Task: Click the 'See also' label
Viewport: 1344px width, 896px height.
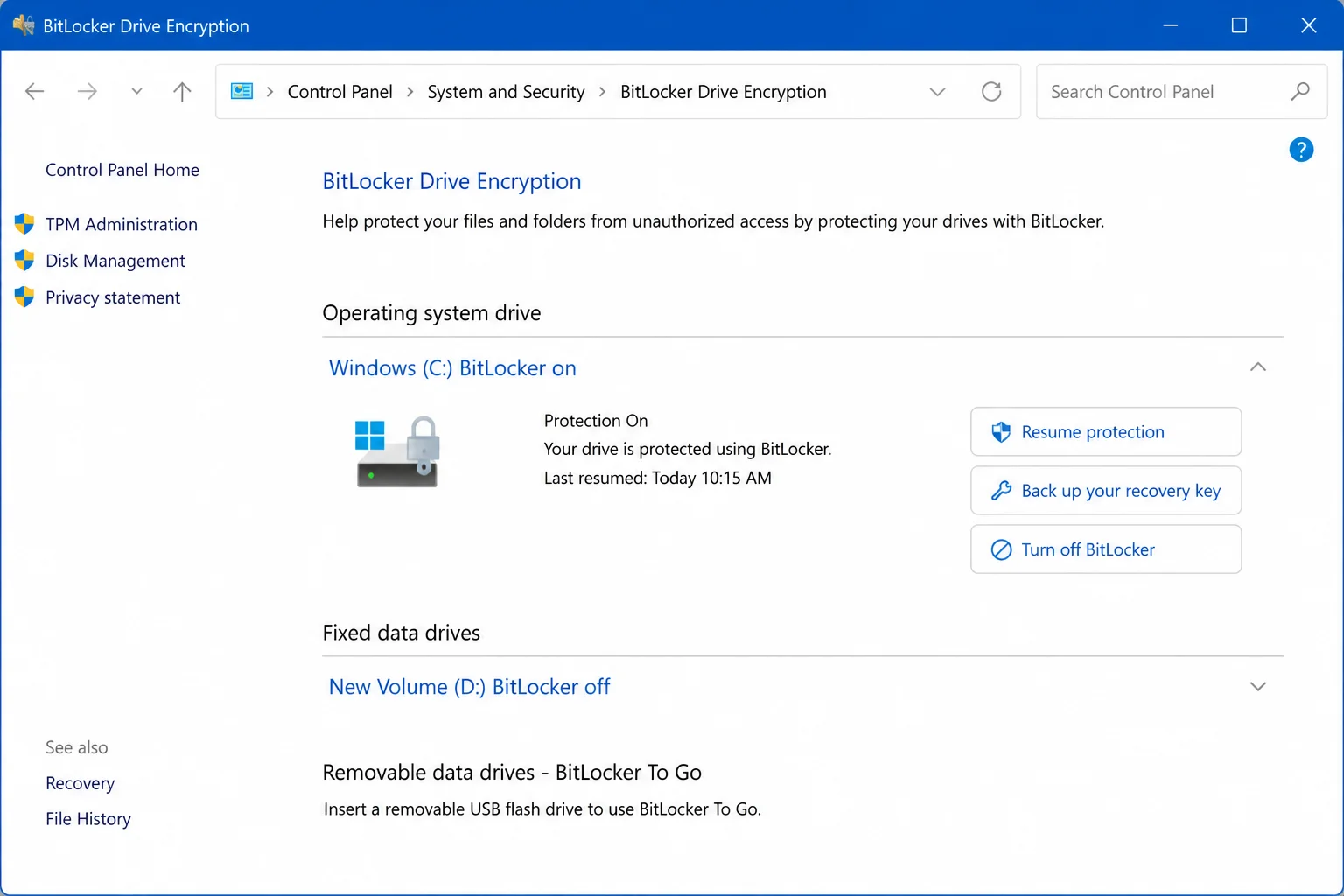Action: [x=77, y=747]
